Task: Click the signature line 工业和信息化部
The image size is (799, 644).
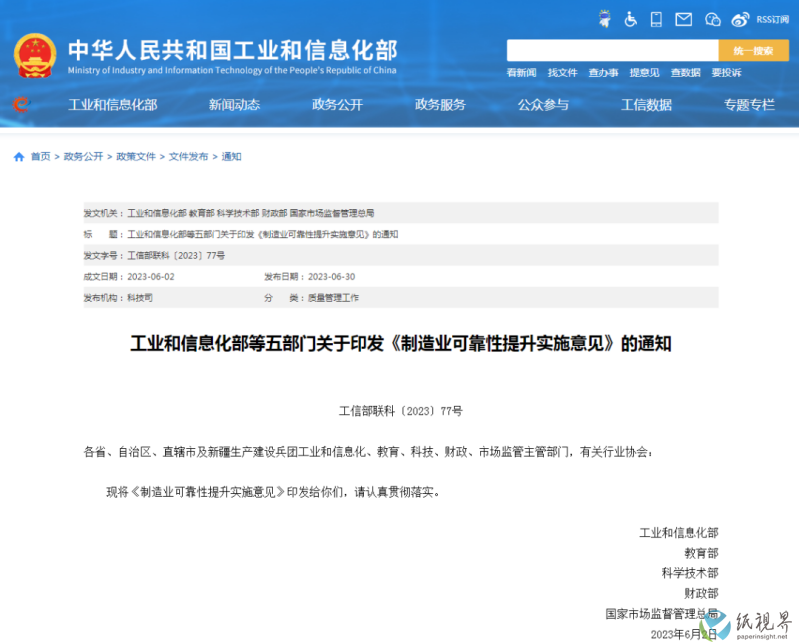Action: [x=679, y=533]
